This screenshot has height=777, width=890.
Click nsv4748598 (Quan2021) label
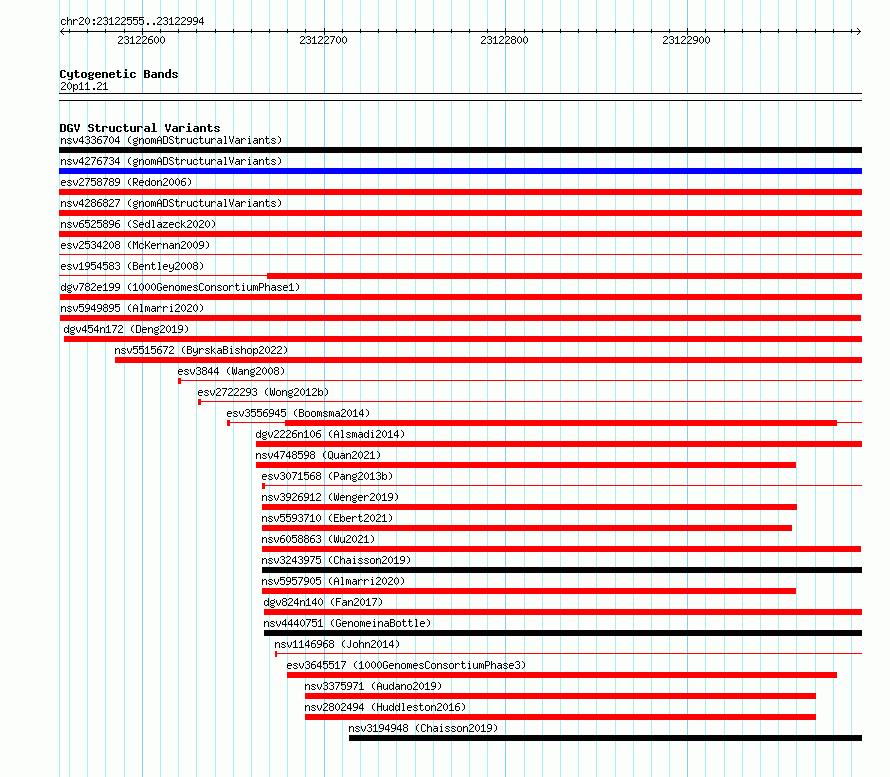click(318, 455)
